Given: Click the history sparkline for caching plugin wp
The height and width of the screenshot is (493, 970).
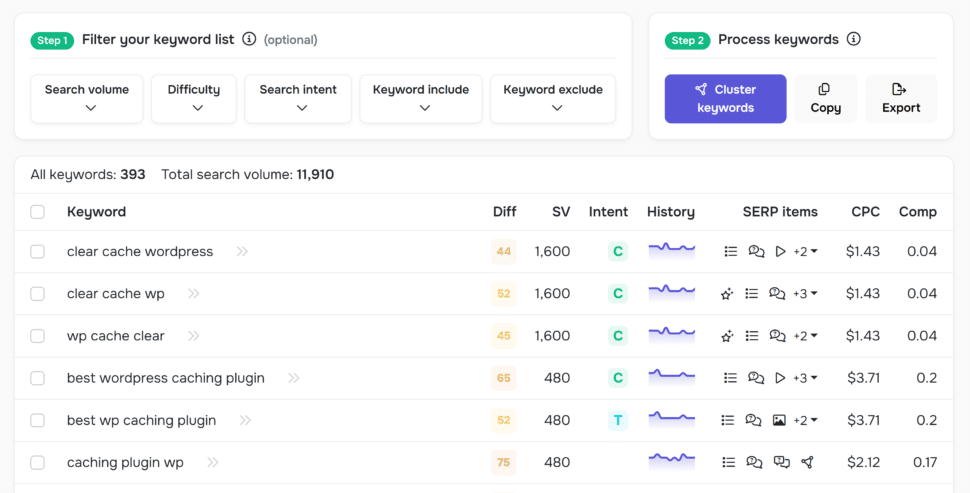Looking at the screenshot, I should click(671, 461).
